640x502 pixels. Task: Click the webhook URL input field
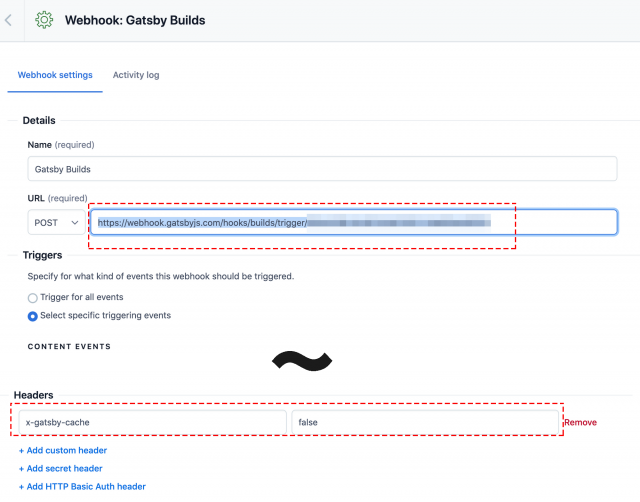pos(354,222)
